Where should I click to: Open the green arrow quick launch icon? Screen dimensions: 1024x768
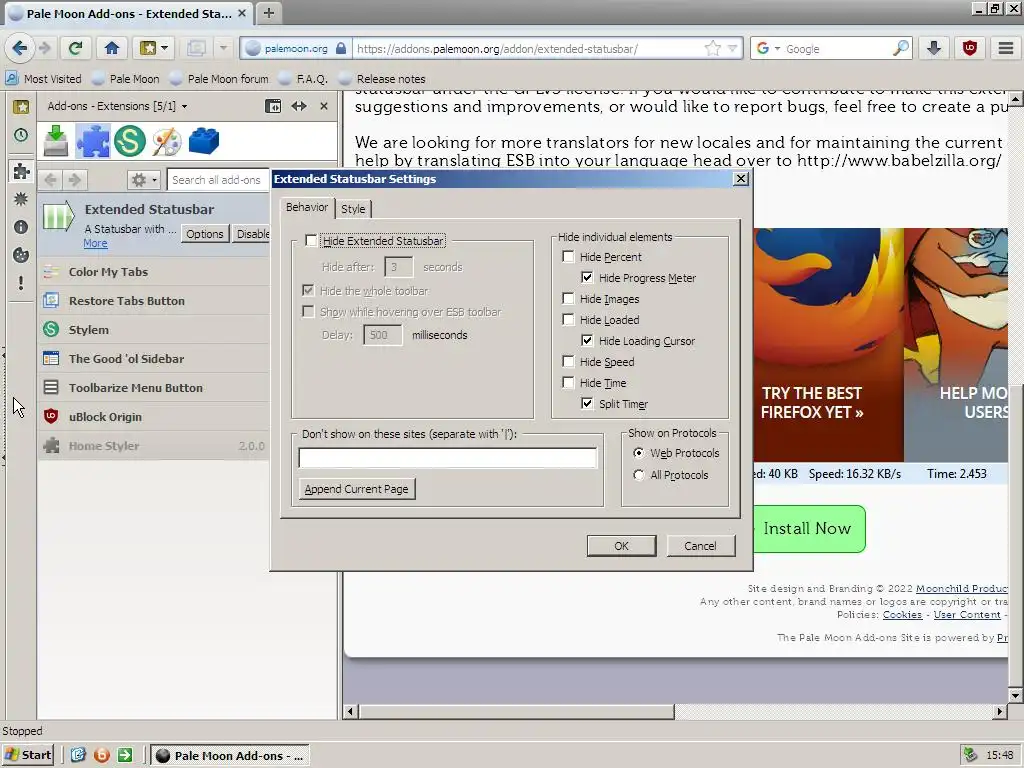125,755
